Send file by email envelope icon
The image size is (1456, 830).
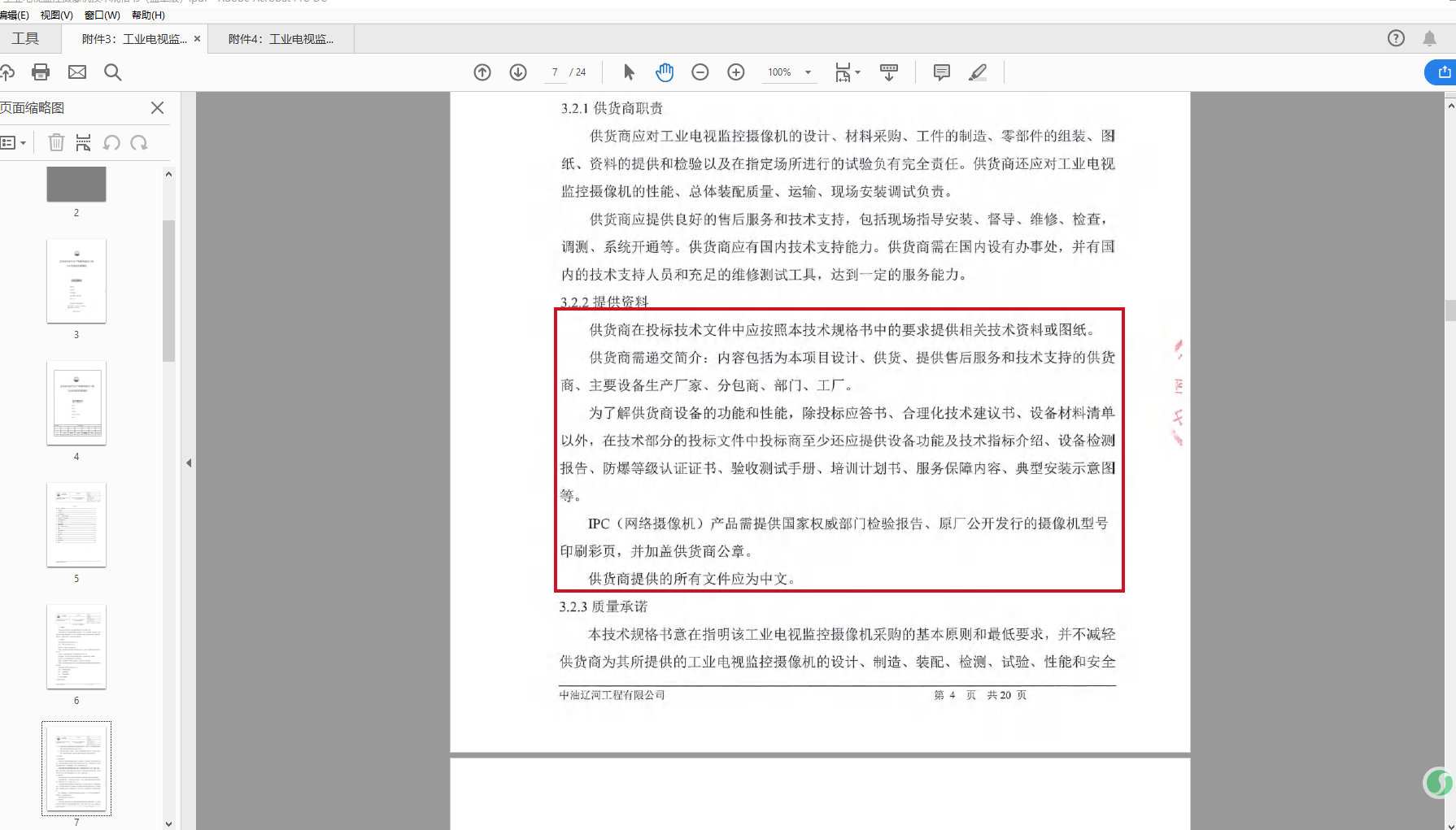[x=77, y=72]
